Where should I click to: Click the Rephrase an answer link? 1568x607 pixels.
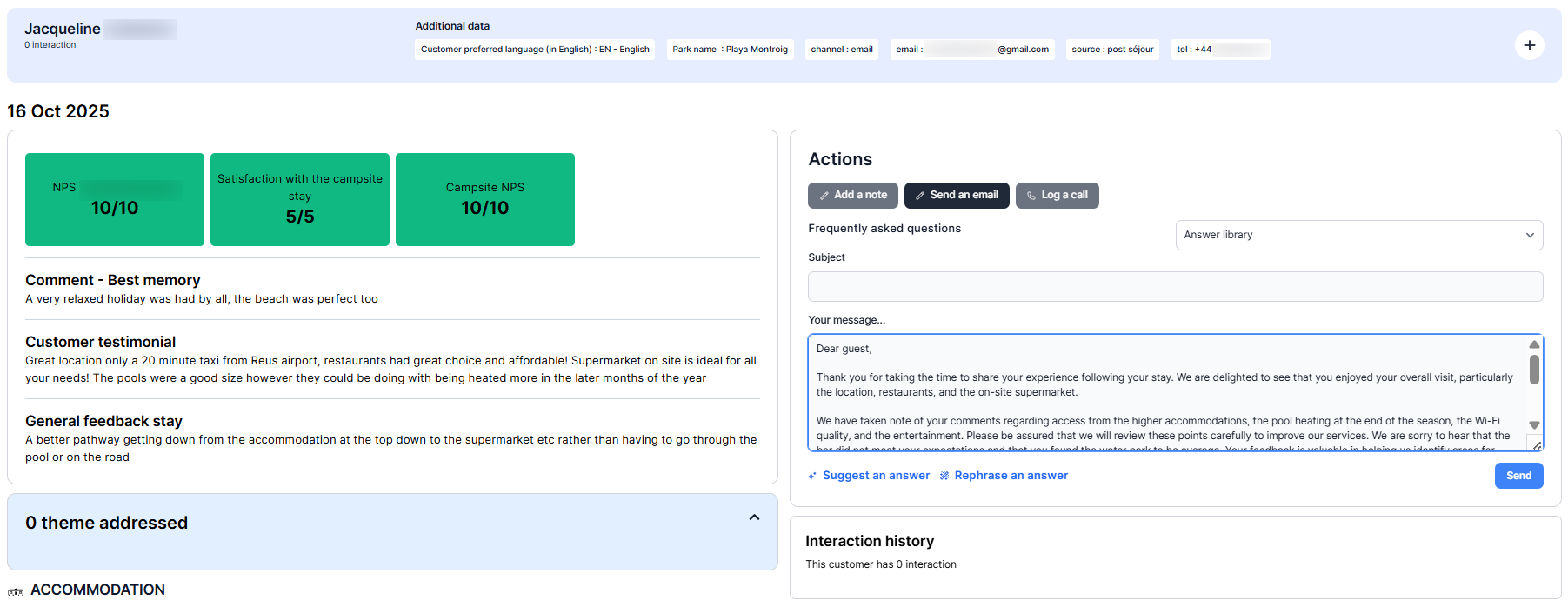click(1011, 476)
